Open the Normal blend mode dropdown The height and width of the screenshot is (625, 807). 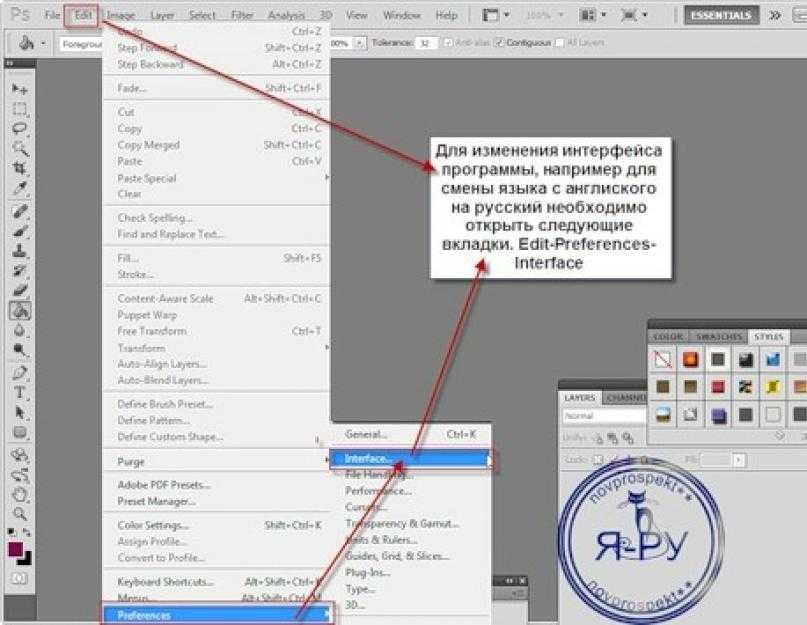click(604, 415)
